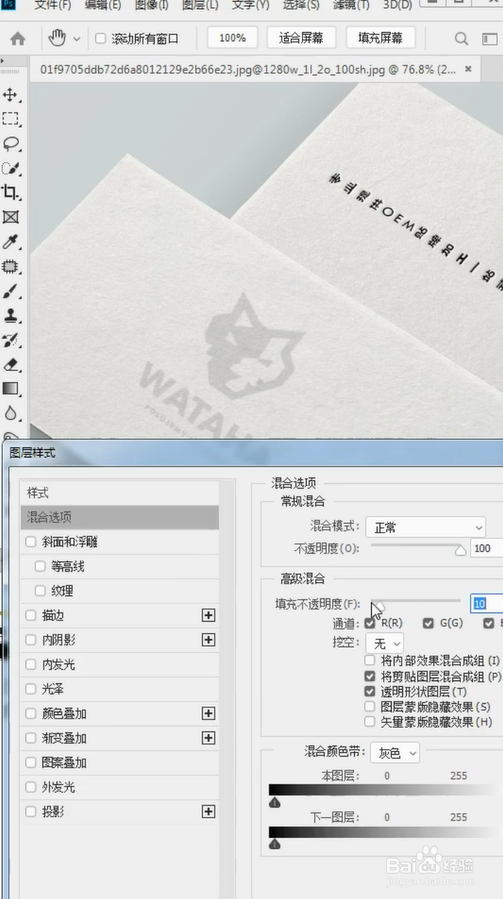Select the Eraser tool
Screen dimensions: 503x899
10,365
